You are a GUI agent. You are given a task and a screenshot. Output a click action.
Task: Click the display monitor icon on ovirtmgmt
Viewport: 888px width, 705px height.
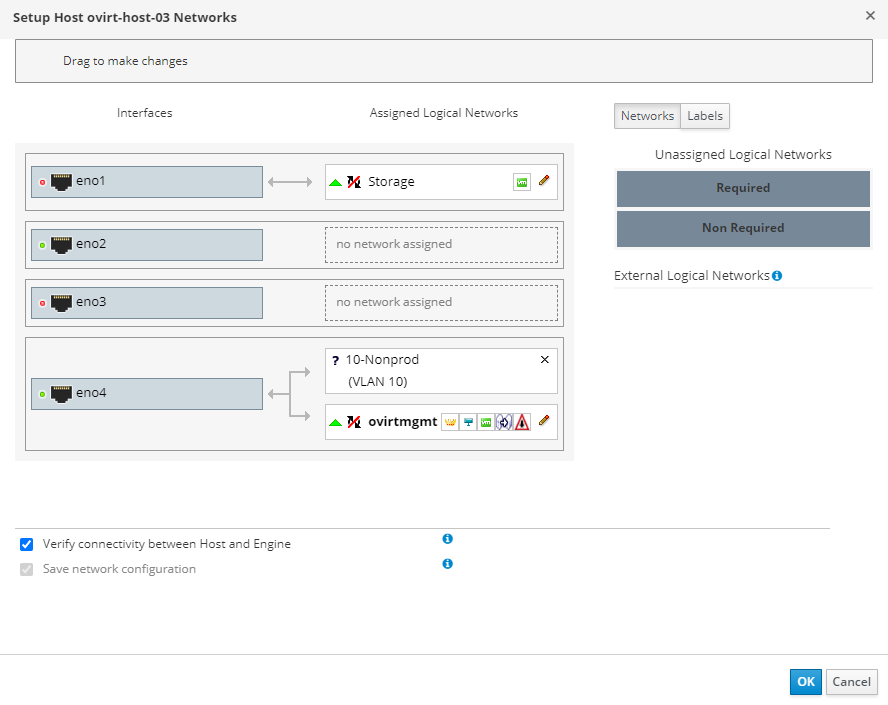click(468, 422)
